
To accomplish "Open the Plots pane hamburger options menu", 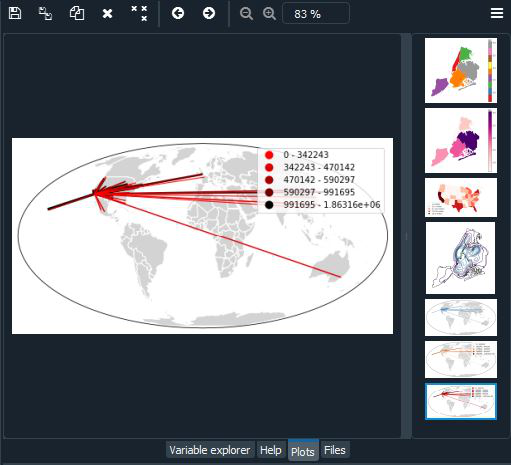I will coord(497,13).
